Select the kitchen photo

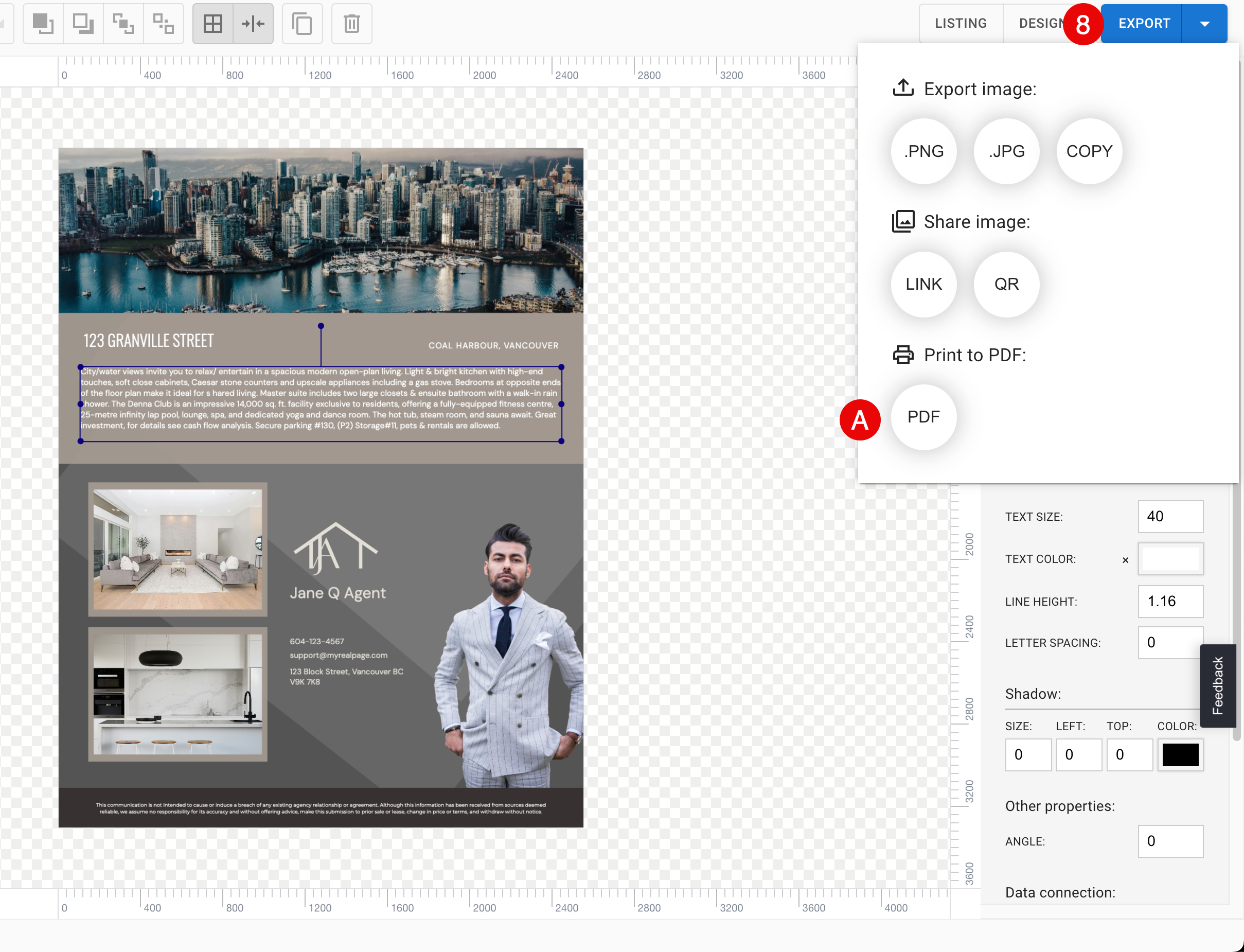178,694
